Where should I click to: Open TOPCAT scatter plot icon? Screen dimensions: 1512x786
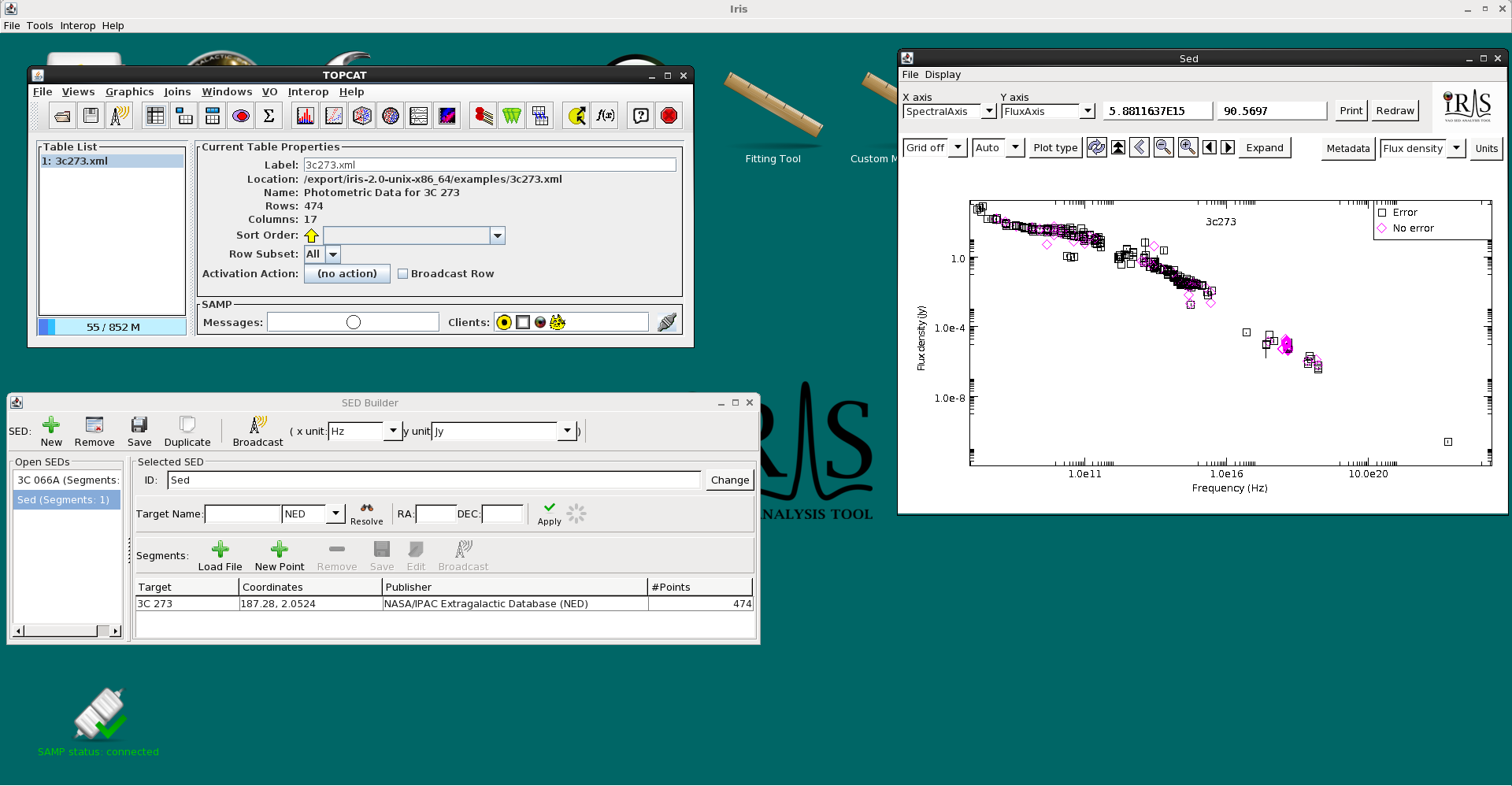[333, 116]
